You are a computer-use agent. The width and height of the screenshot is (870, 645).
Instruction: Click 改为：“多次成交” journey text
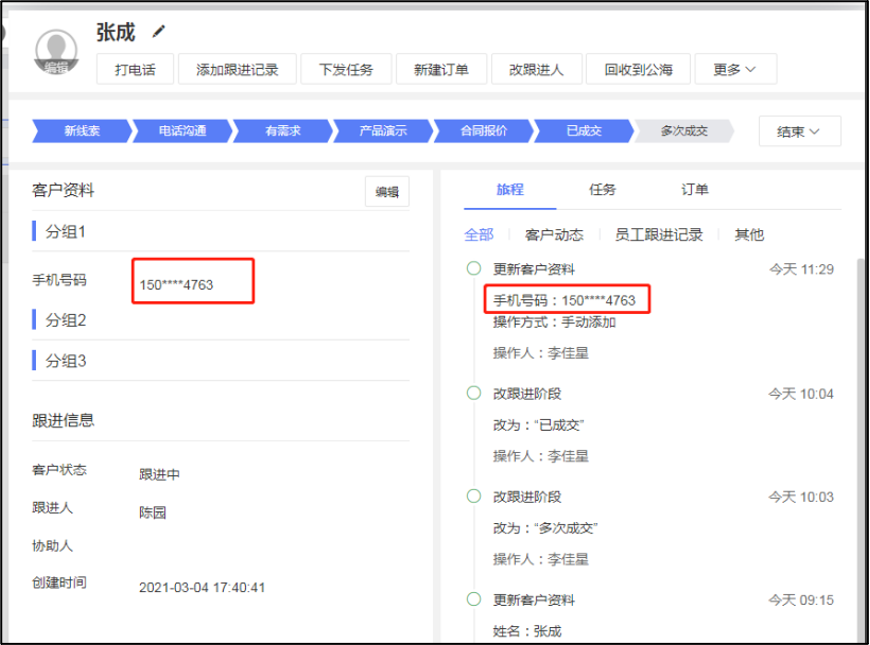tap(545, 528)
